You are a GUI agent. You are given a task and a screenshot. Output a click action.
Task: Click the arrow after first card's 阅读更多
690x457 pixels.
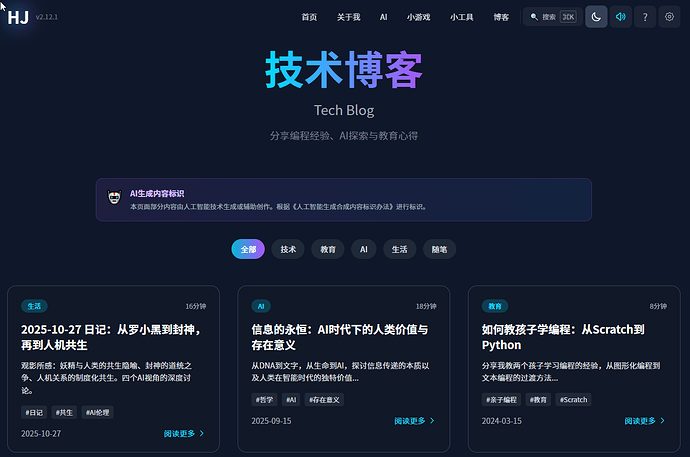[202, 434]
